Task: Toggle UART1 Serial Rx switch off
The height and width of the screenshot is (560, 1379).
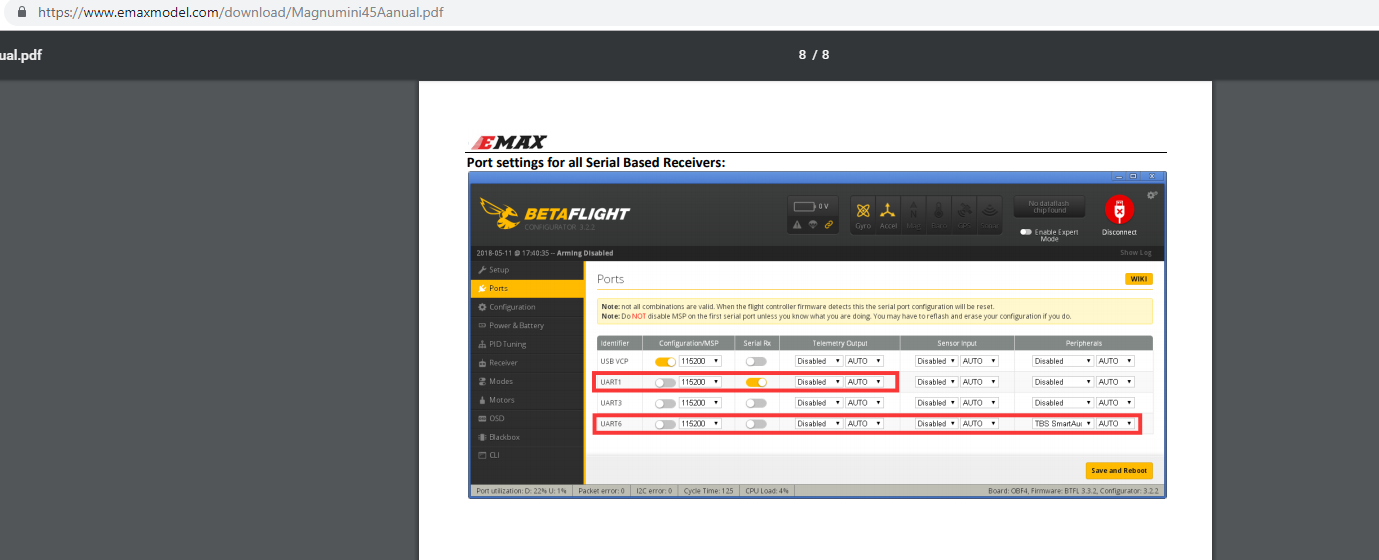Action: (756, 382)
